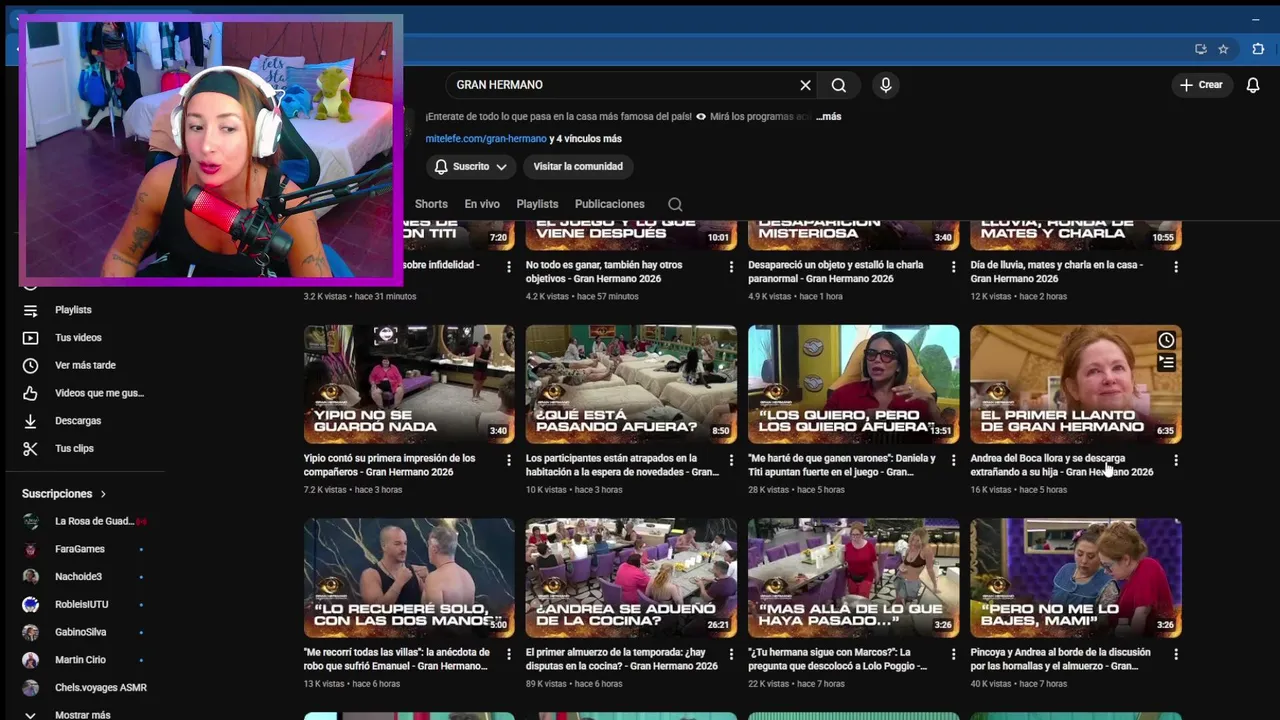
Task: Switch to the Shorts tab
Action: click(431, 204)
